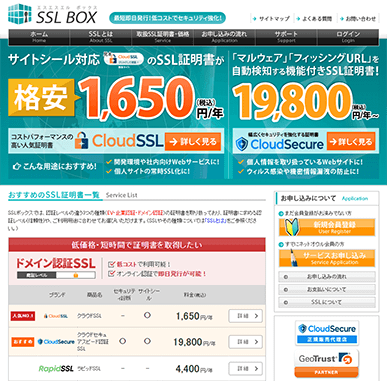Click the 新規会員登録 User Register button
Screen dimensions: 387x381
pos(327,227)
